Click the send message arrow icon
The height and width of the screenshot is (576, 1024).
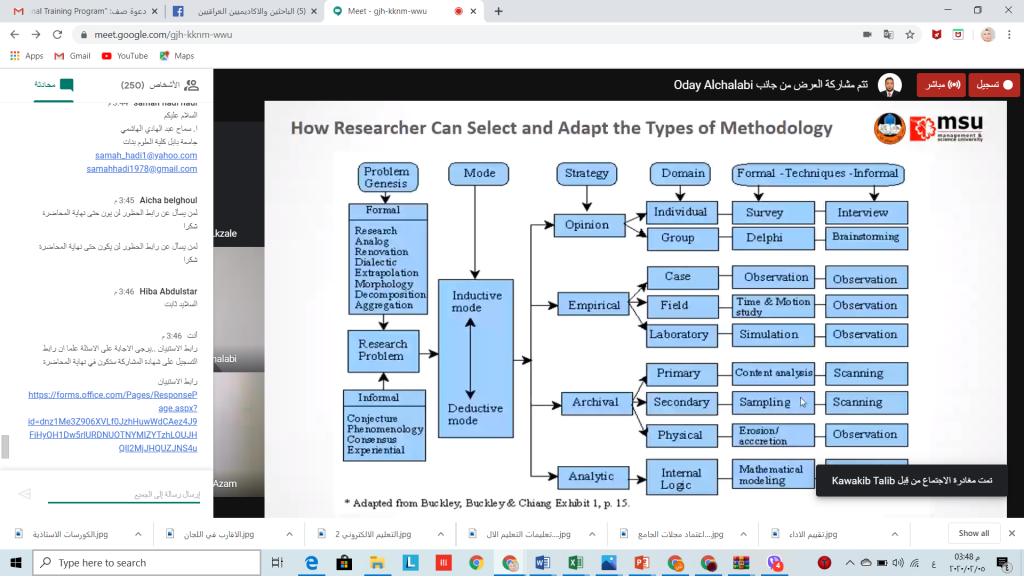25,493
